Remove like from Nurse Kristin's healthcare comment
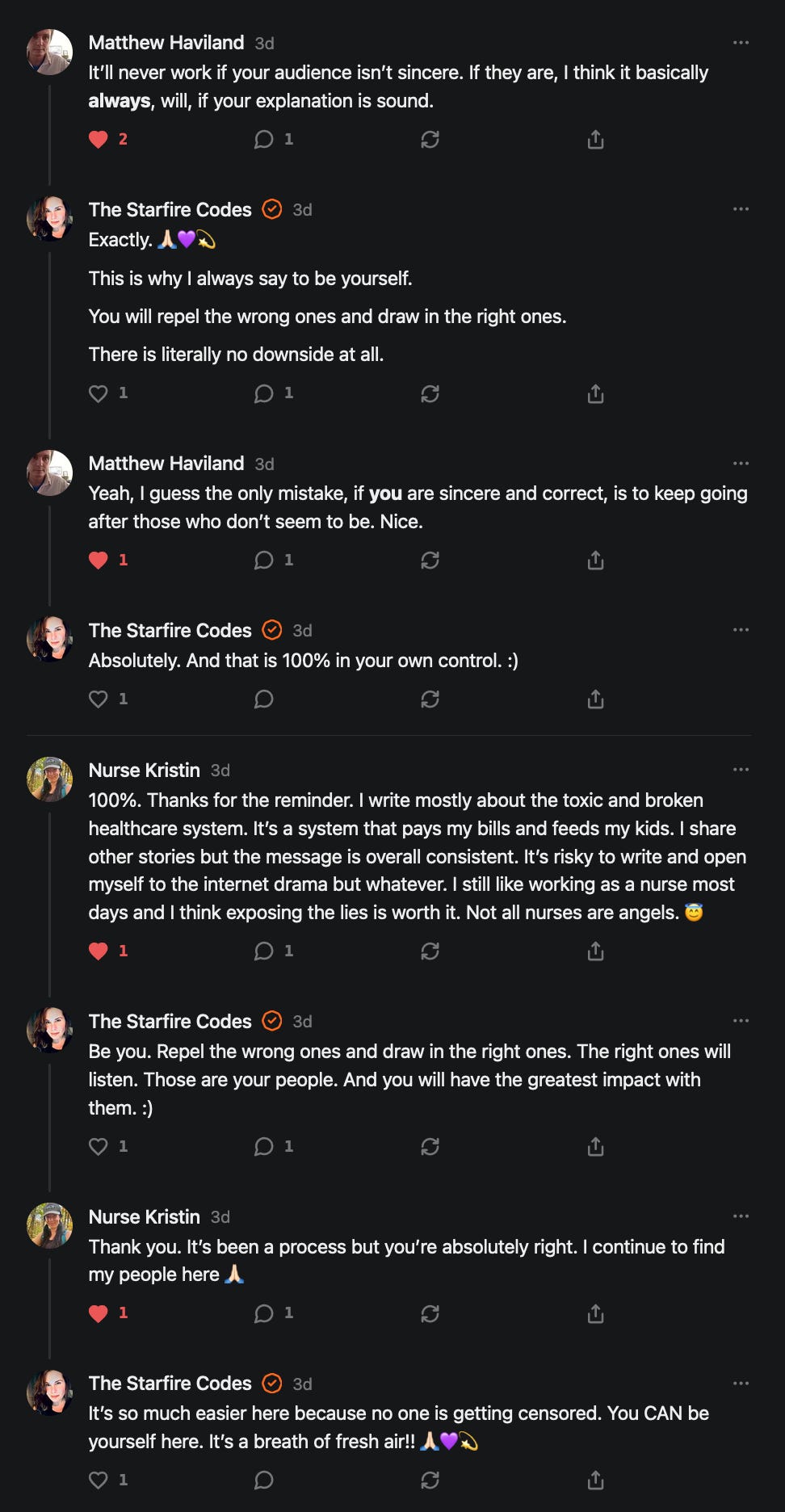The height and width of the screenshot is (1512, 785). click(99, 951)
